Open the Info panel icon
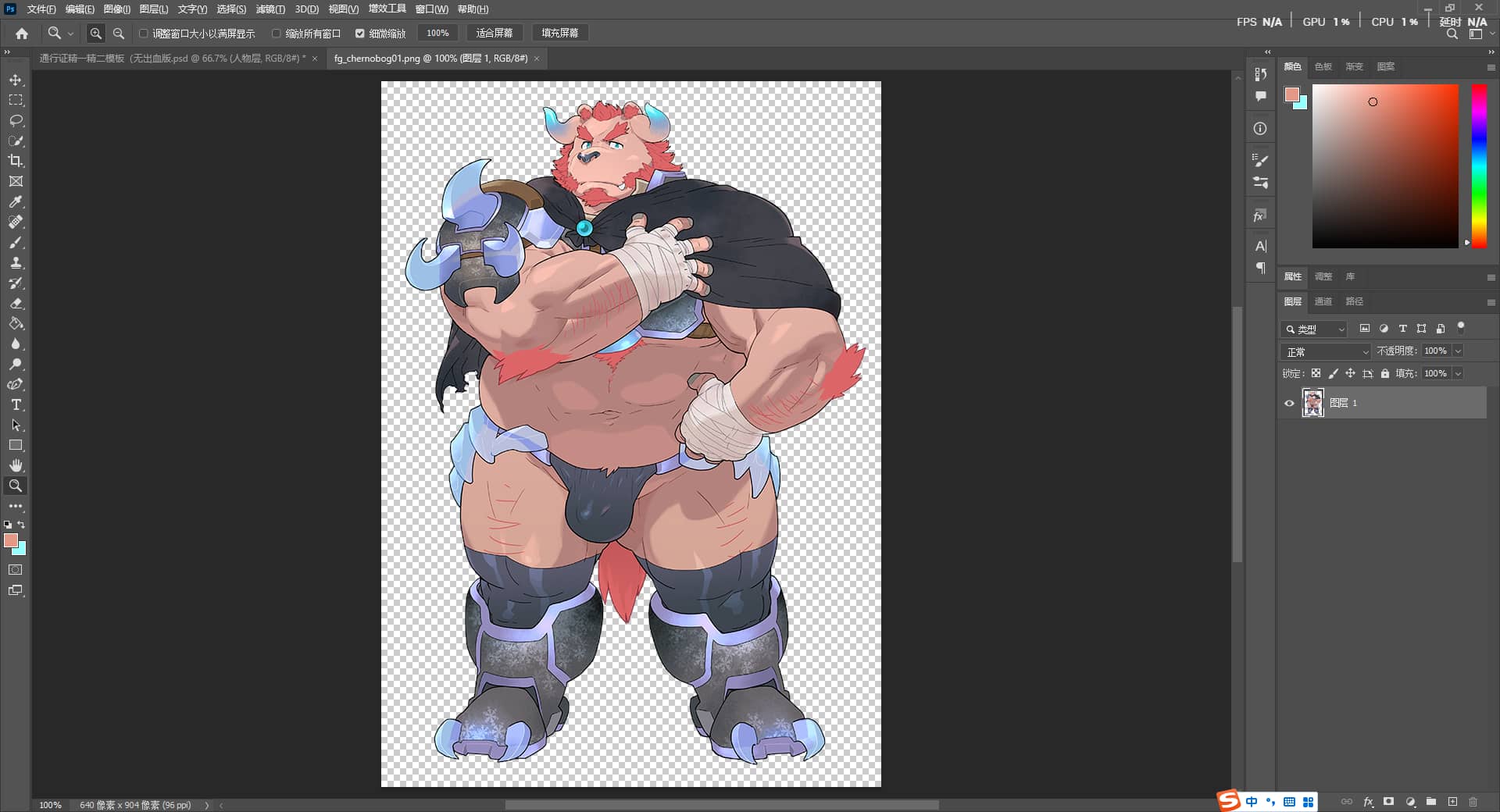The height and width of the screenshot is (812, 1500). click(x=1260, y=129)
